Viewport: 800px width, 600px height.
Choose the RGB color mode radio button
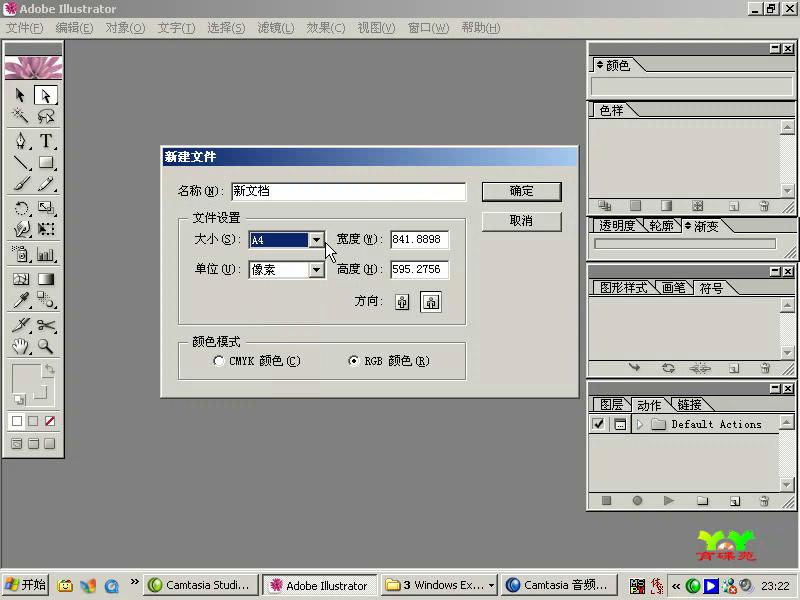pyautogui.click(x=353, y=361)
